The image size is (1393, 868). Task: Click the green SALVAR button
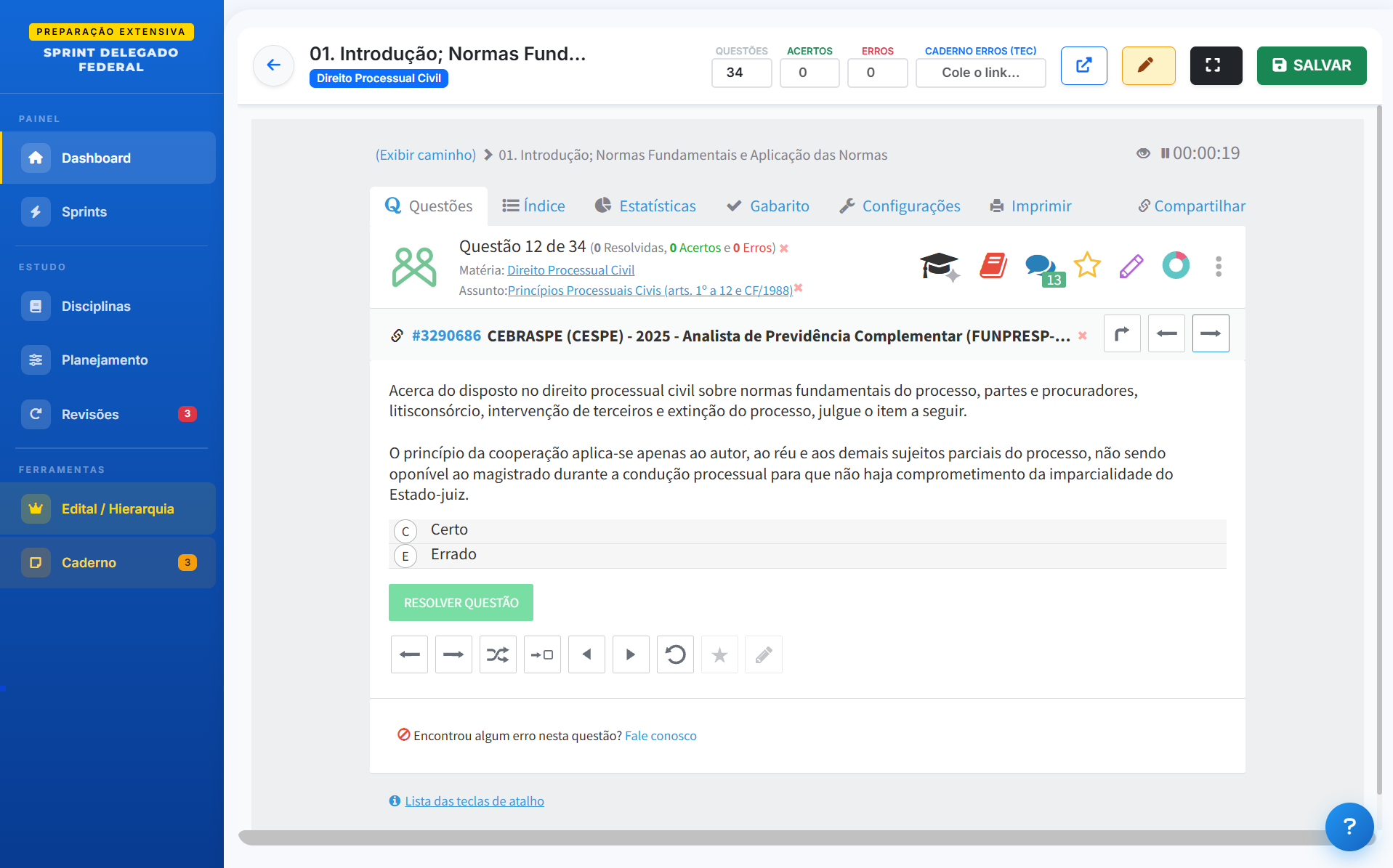point(1312,65)
